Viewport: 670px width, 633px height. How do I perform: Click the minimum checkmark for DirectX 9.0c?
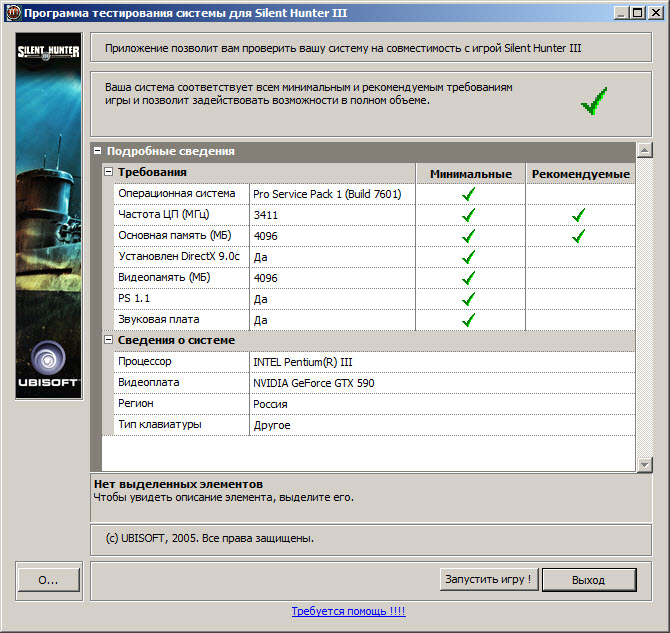469,257
